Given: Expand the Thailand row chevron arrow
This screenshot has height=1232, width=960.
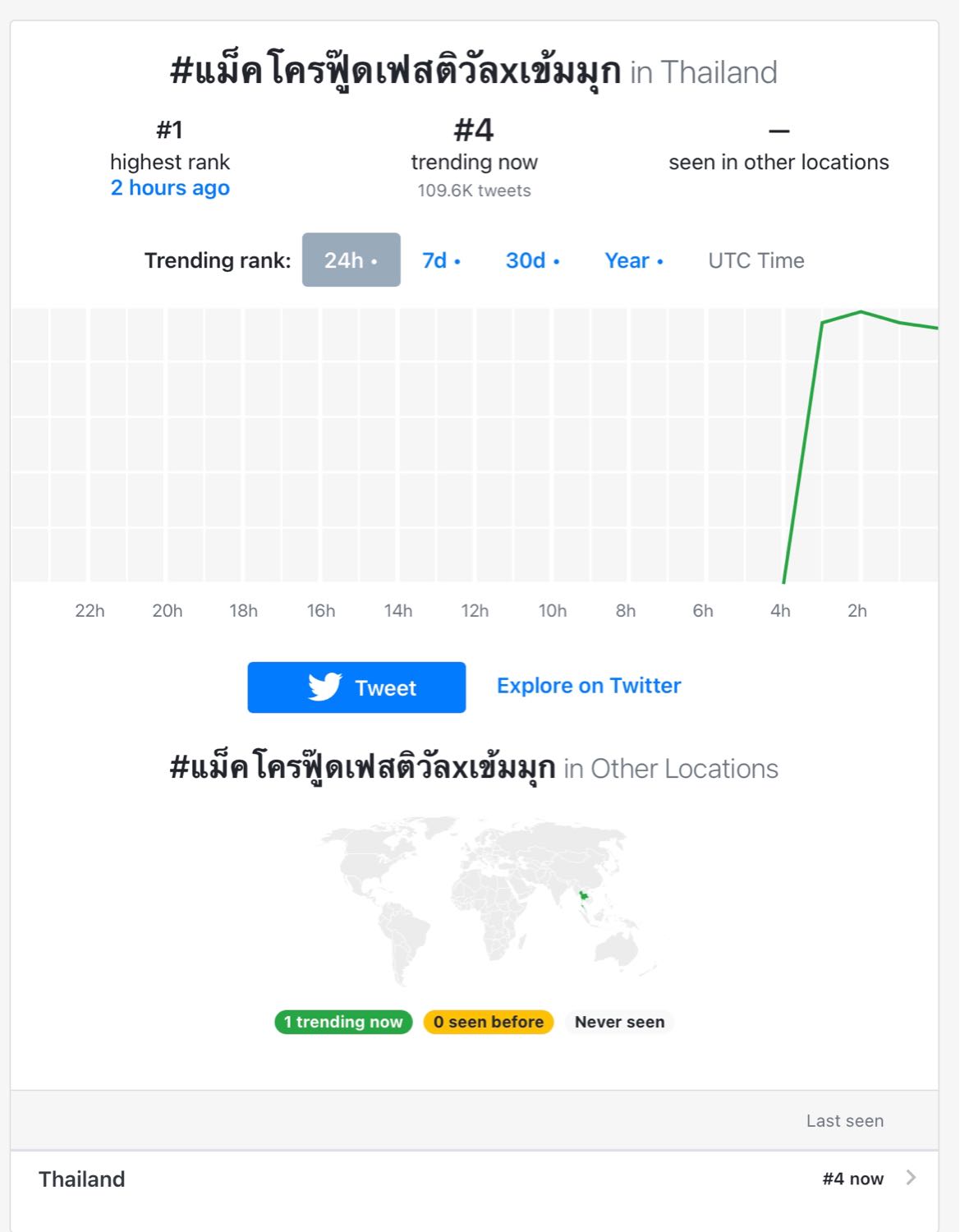Looking at the screenshot, I should [910, 1178].
